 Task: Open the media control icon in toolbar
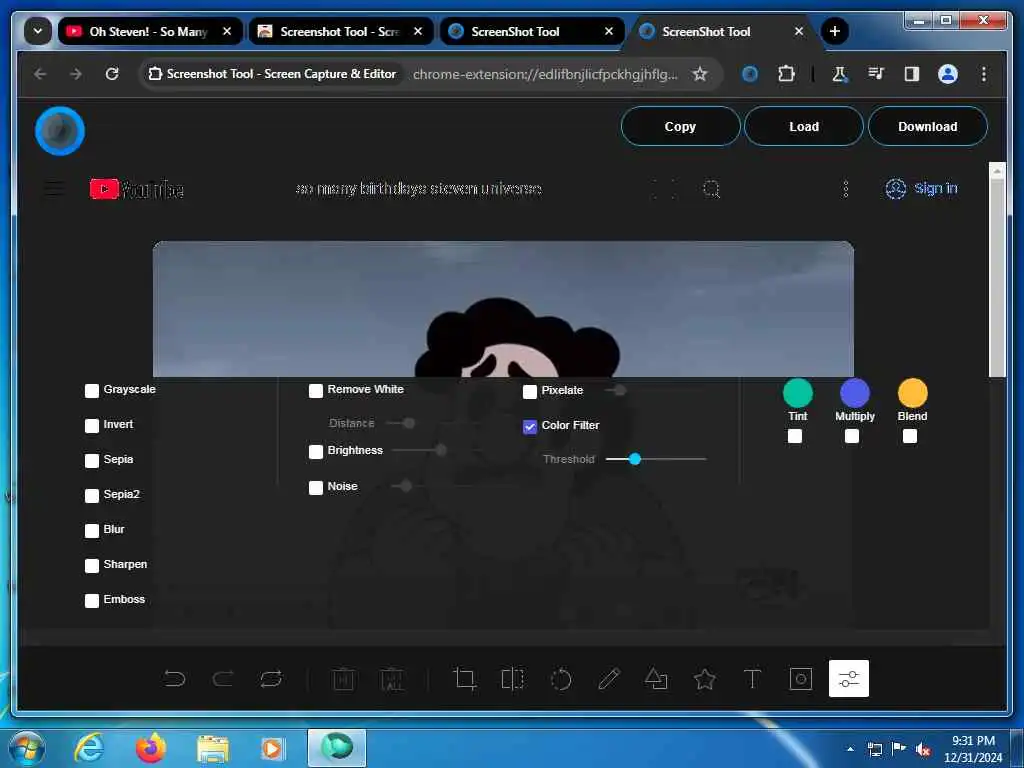click(x=876, y=74)
